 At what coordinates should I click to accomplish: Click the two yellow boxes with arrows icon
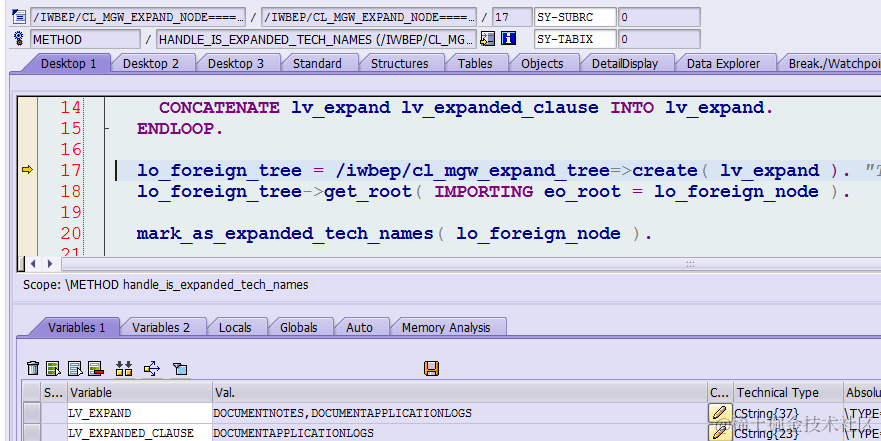(x=124, y=369)
